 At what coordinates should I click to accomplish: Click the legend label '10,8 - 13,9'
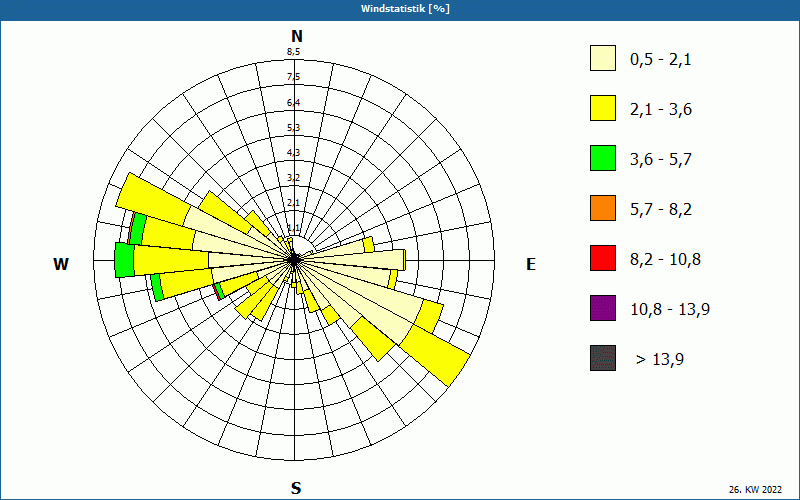point(670,310)
